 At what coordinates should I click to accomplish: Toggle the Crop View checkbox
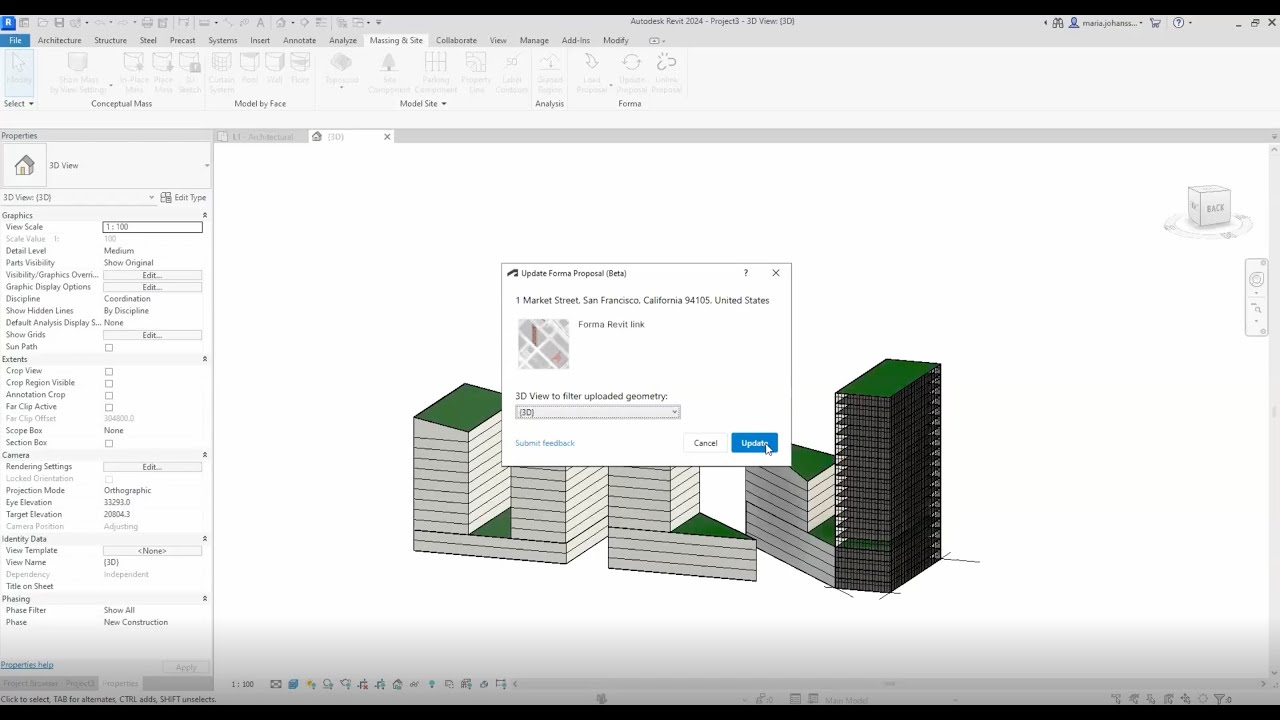click(109, 371)
